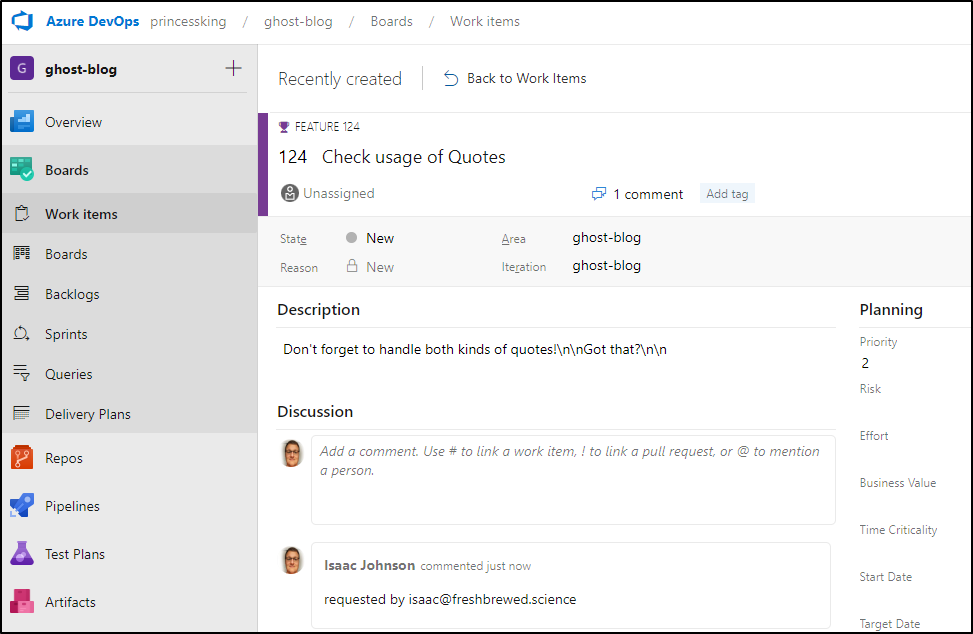Open the Overview icon in sidebar

coord(22,122)
